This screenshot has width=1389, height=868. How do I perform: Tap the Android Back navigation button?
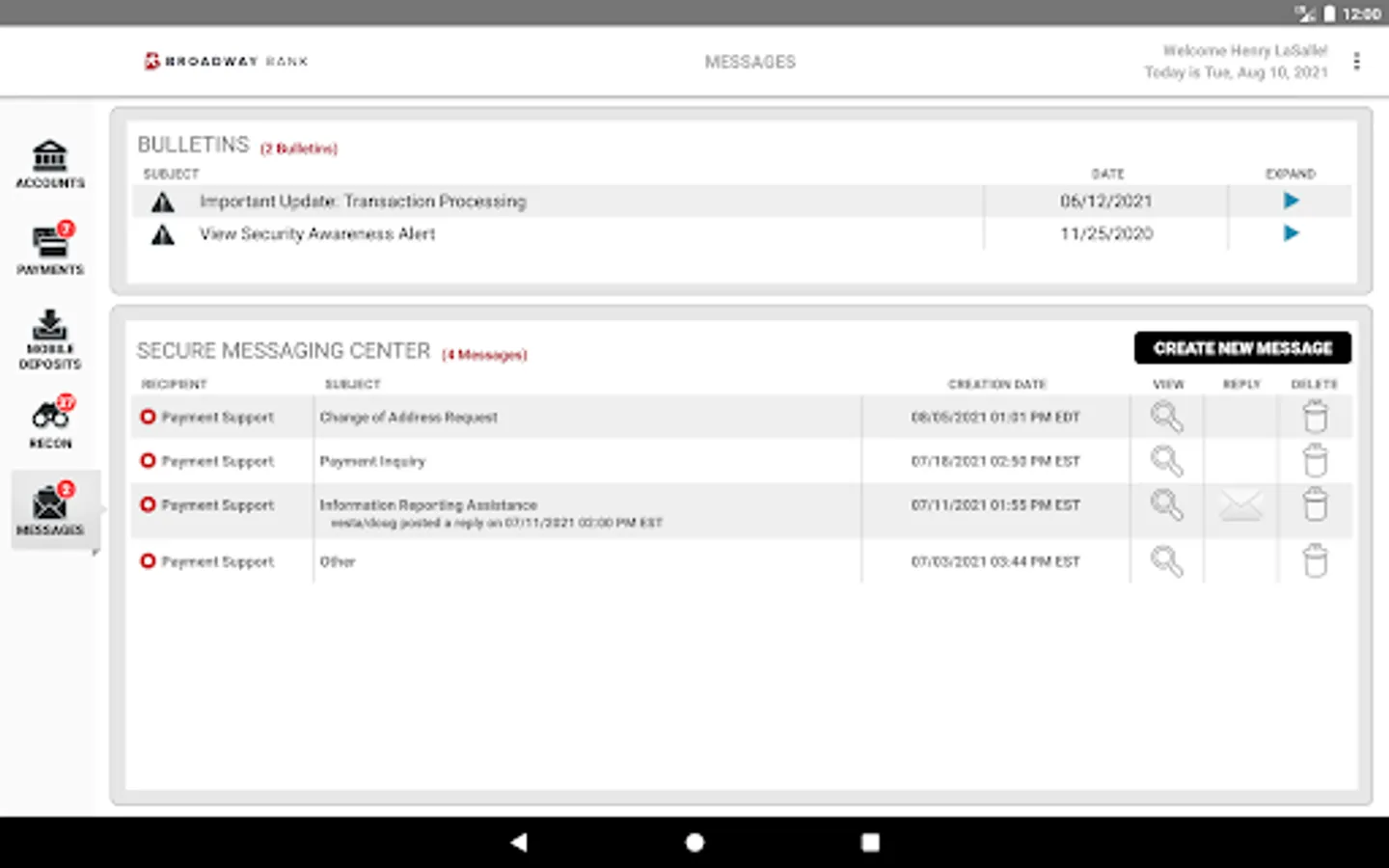coord(519,842)
